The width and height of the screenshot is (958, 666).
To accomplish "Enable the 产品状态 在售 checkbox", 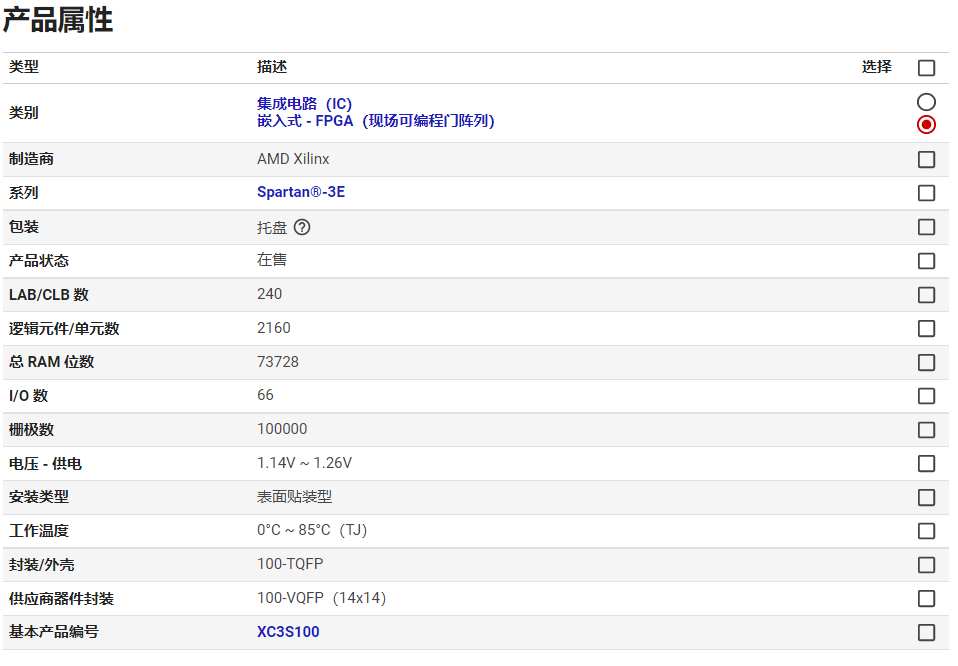I will point(926,261).
